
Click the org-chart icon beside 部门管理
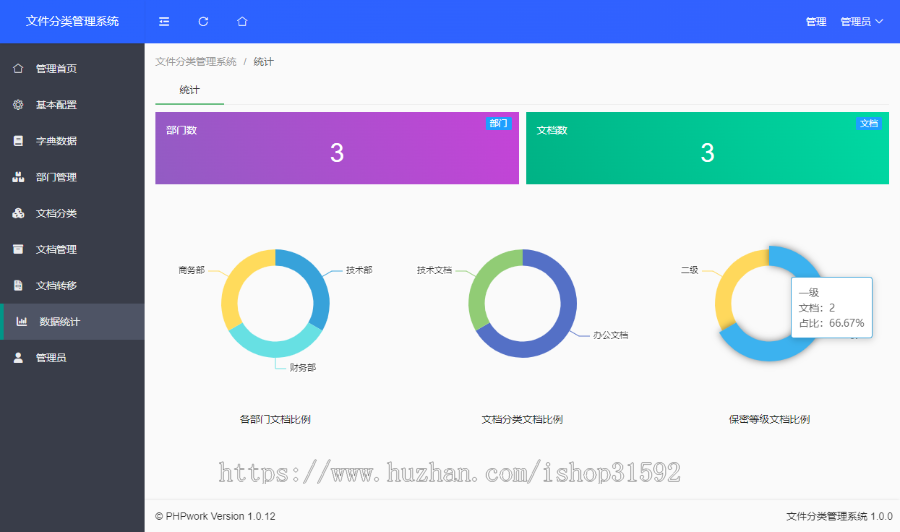pos(18,177)
